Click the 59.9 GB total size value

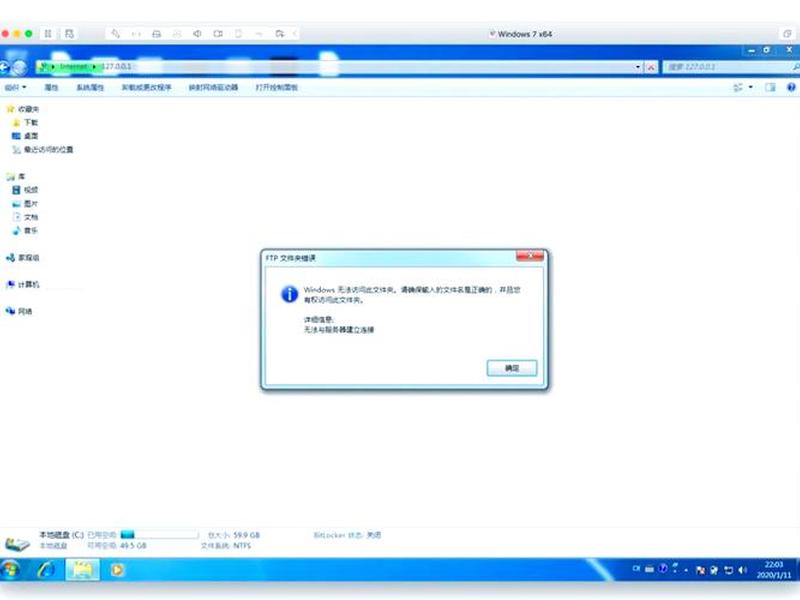click(x=246, y=535)
